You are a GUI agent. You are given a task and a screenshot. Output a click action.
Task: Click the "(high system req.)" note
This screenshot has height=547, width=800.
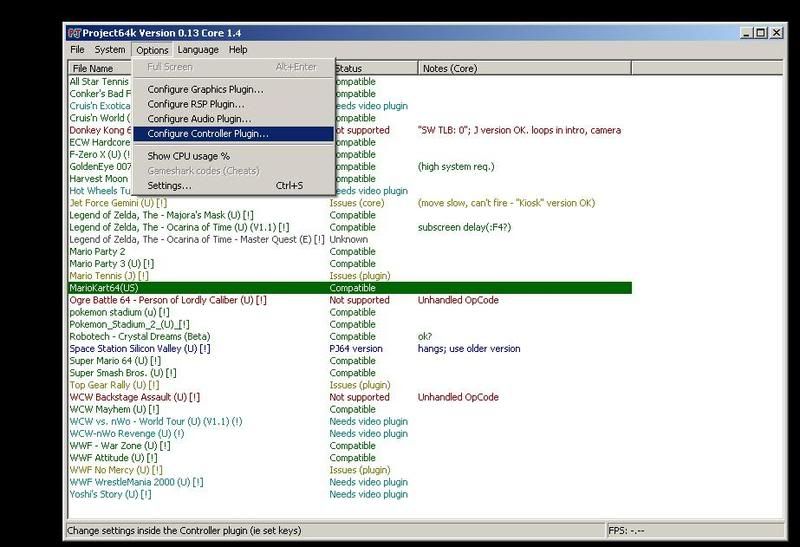pyautogui.click(x=456, y=167)
